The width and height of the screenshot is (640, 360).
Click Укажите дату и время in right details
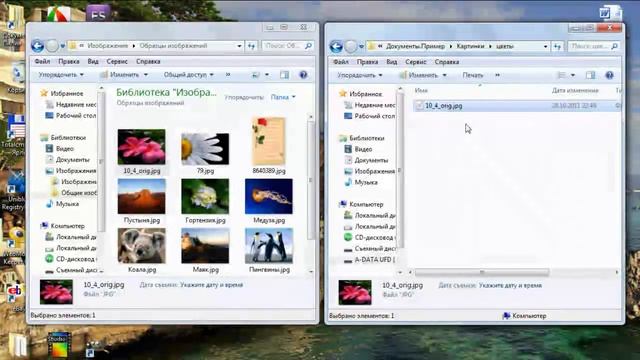pyautogui.click(x=510, y=285)
